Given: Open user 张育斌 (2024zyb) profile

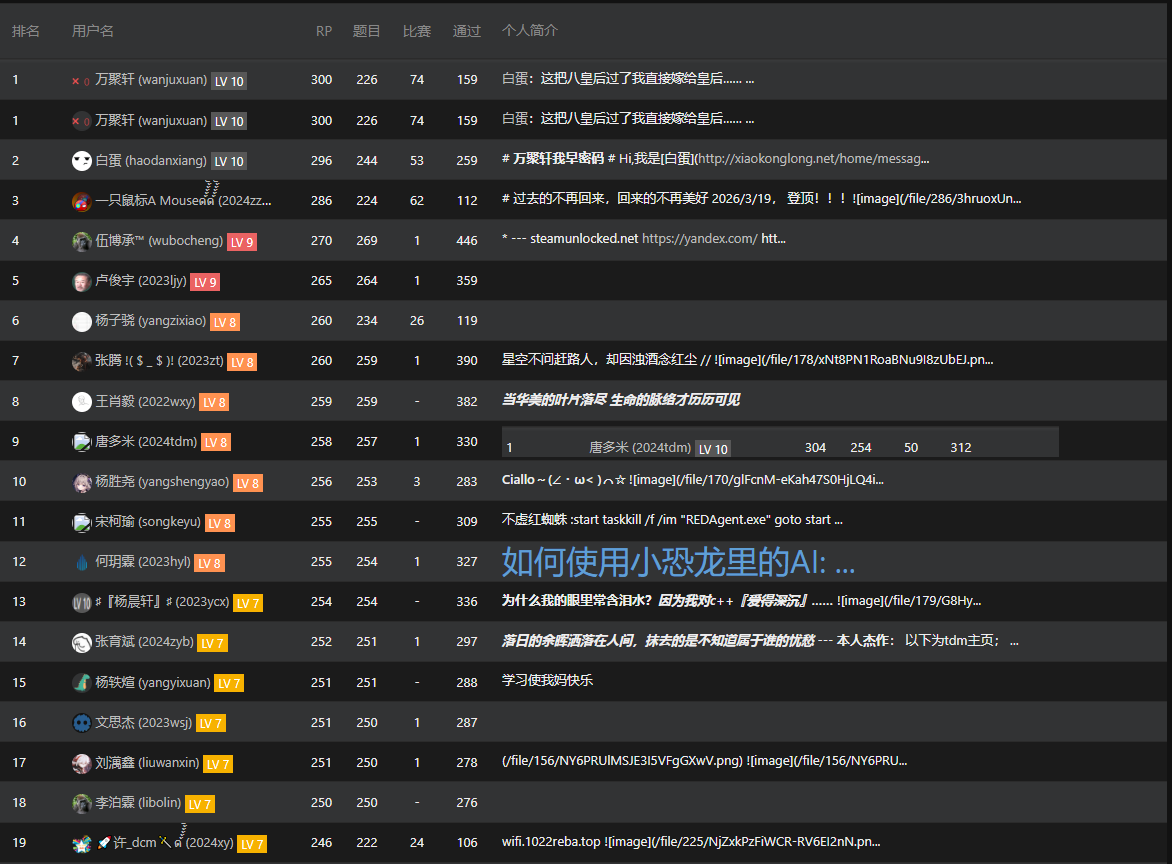Looking at the screenshot, I should point(144,641).
